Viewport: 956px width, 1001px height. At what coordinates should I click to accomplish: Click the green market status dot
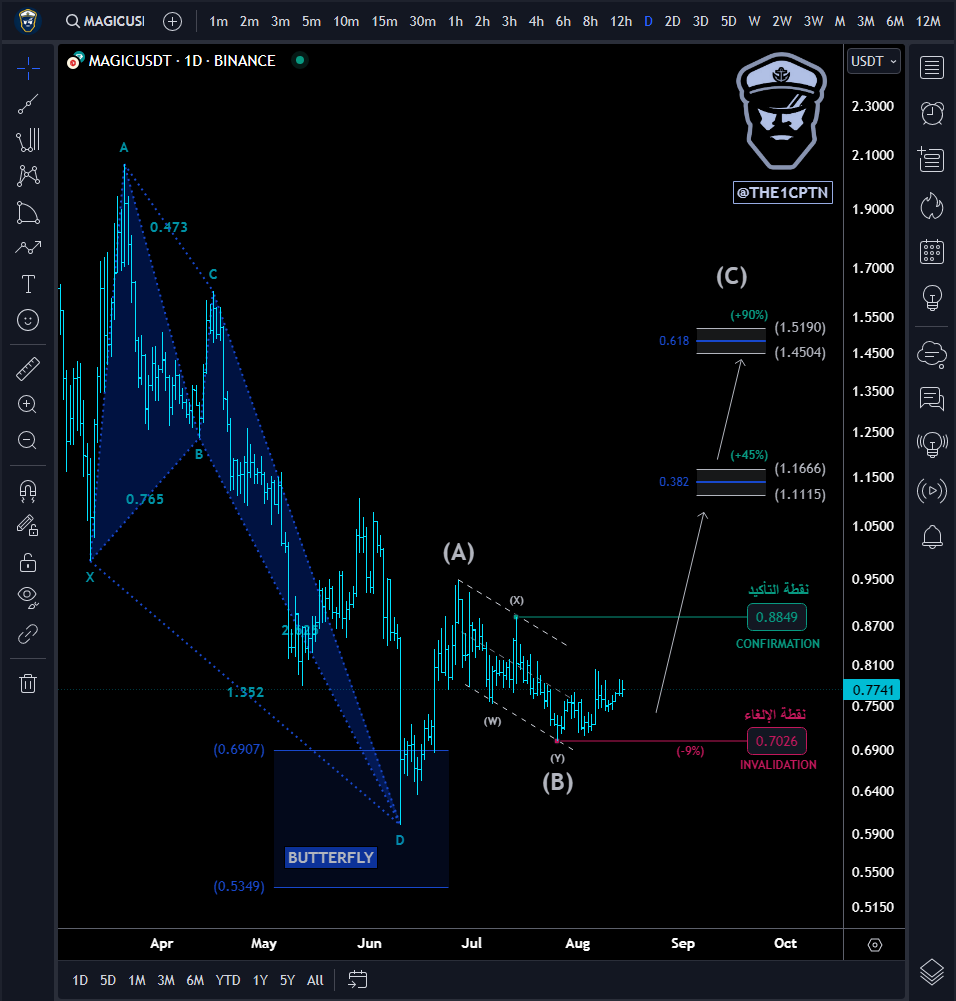(x=300, y=60)
